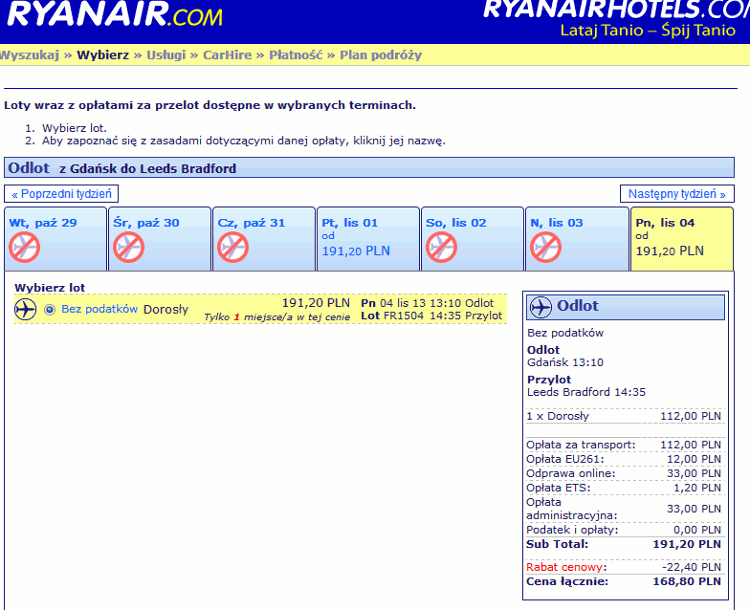Click Plan podróży breadcrumb step
Screen dimensions: 750x610
[x=381, y=55]
